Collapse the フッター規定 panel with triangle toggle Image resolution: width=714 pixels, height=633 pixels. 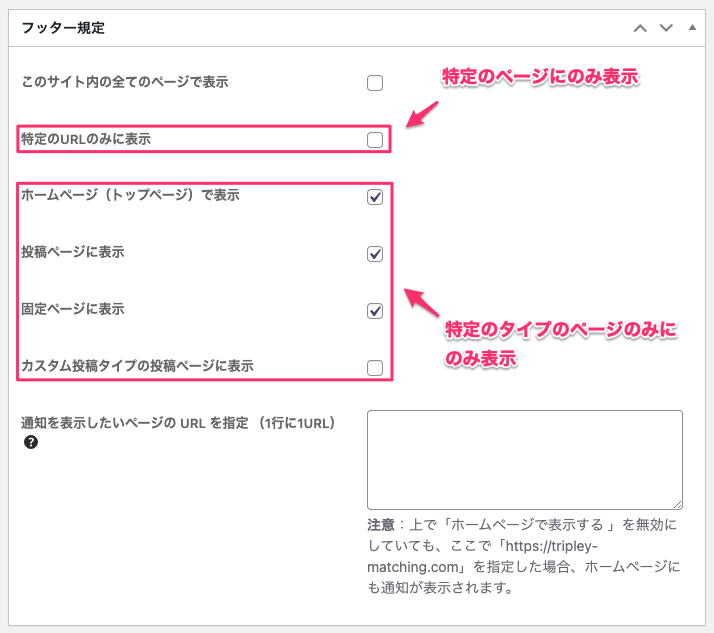(691, 28)
